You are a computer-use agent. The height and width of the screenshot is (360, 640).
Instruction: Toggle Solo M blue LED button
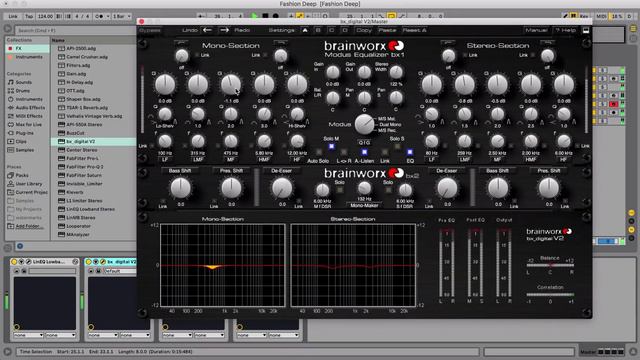coord(331,146)
